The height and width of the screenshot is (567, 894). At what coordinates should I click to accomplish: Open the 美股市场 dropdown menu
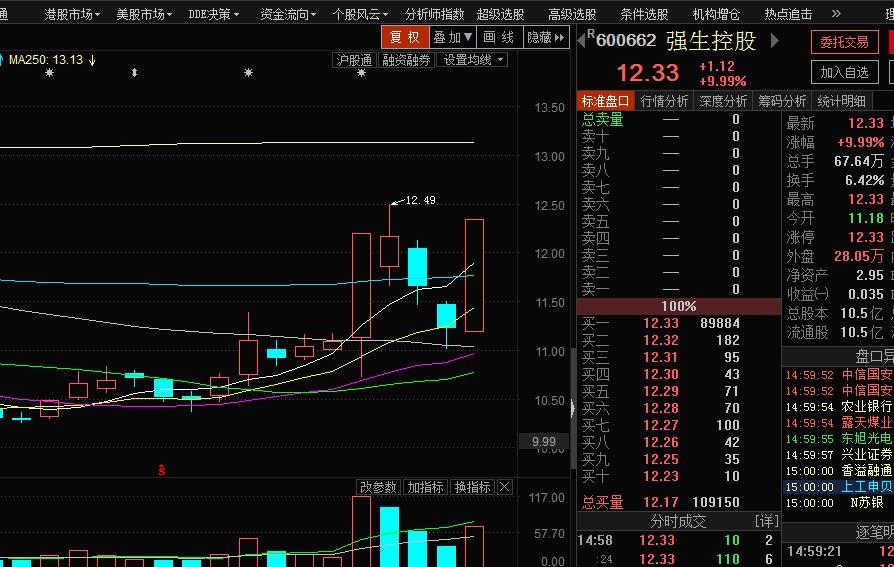144,14
